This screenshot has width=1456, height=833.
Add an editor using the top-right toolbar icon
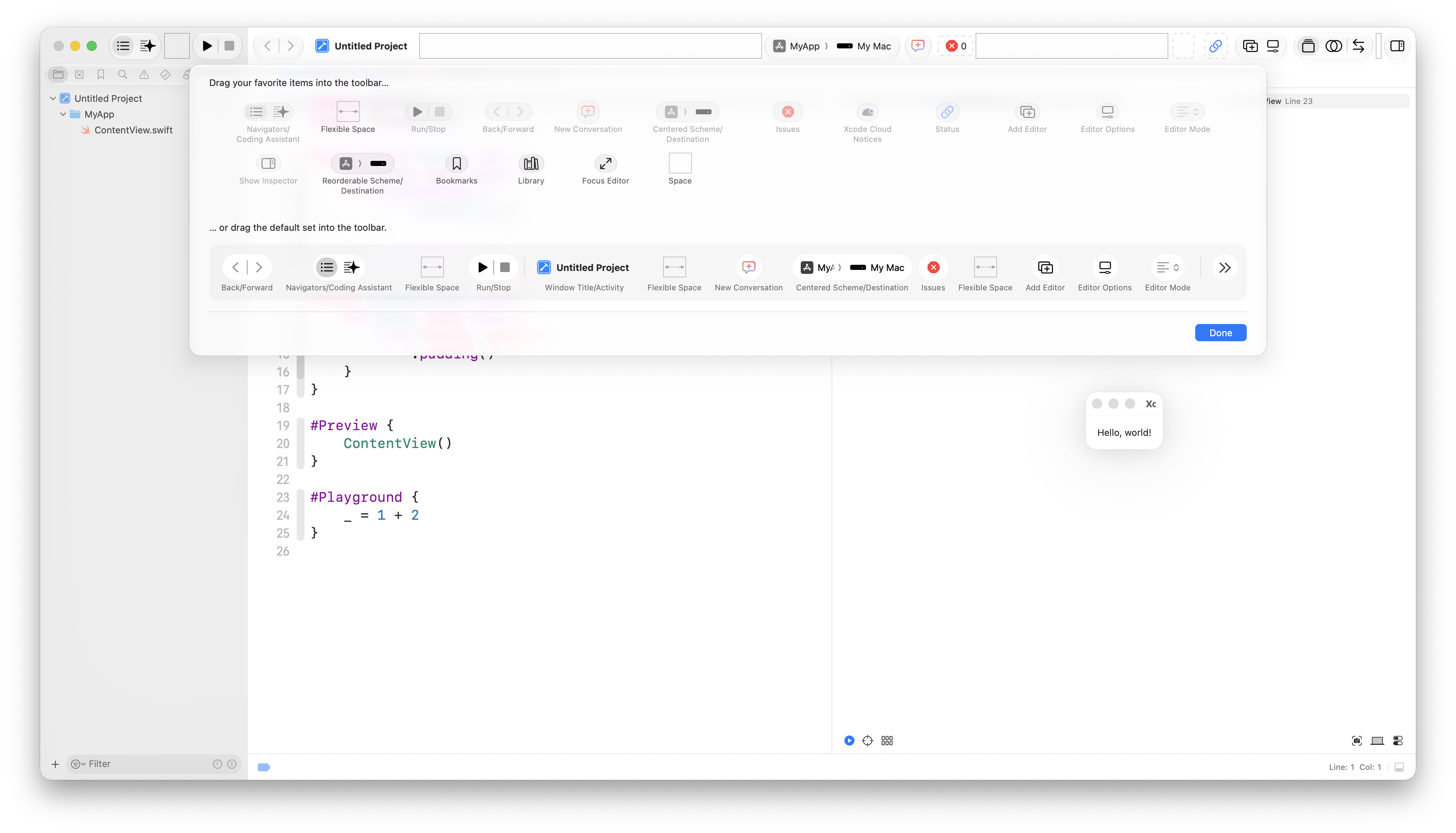coord(1250,46)
